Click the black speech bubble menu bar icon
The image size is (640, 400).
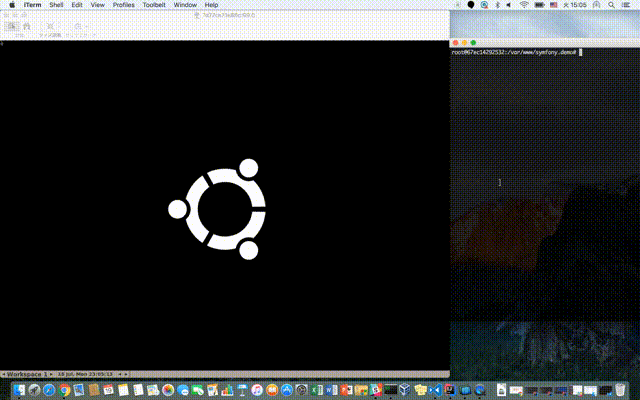tap(471, 5)
